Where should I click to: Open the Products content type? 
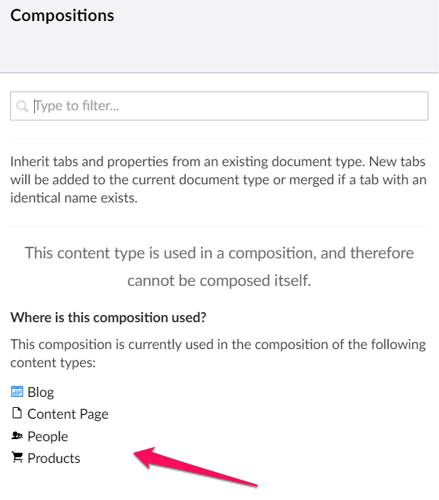[x=54, y=458]
